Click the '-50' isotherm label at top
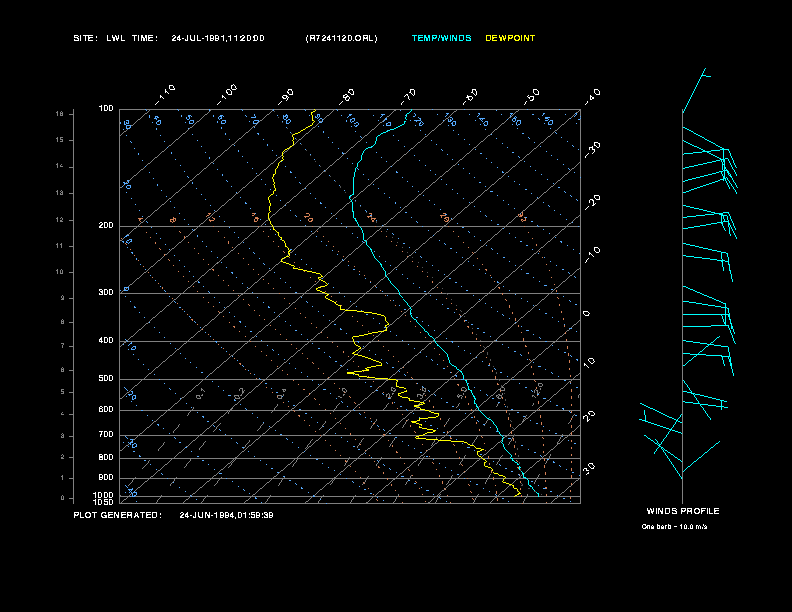This screenshot has height=612, width=792. tap(532, 97)
